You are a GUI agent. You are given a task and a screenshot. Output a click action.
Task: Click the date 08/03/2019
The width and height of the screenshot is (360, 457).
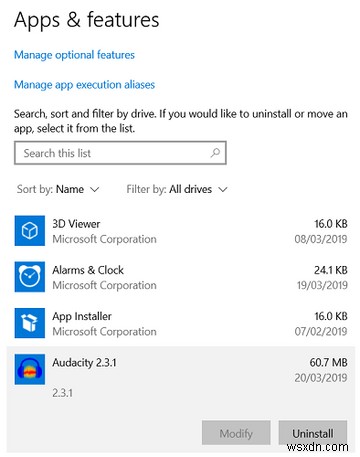coord(321,239)
